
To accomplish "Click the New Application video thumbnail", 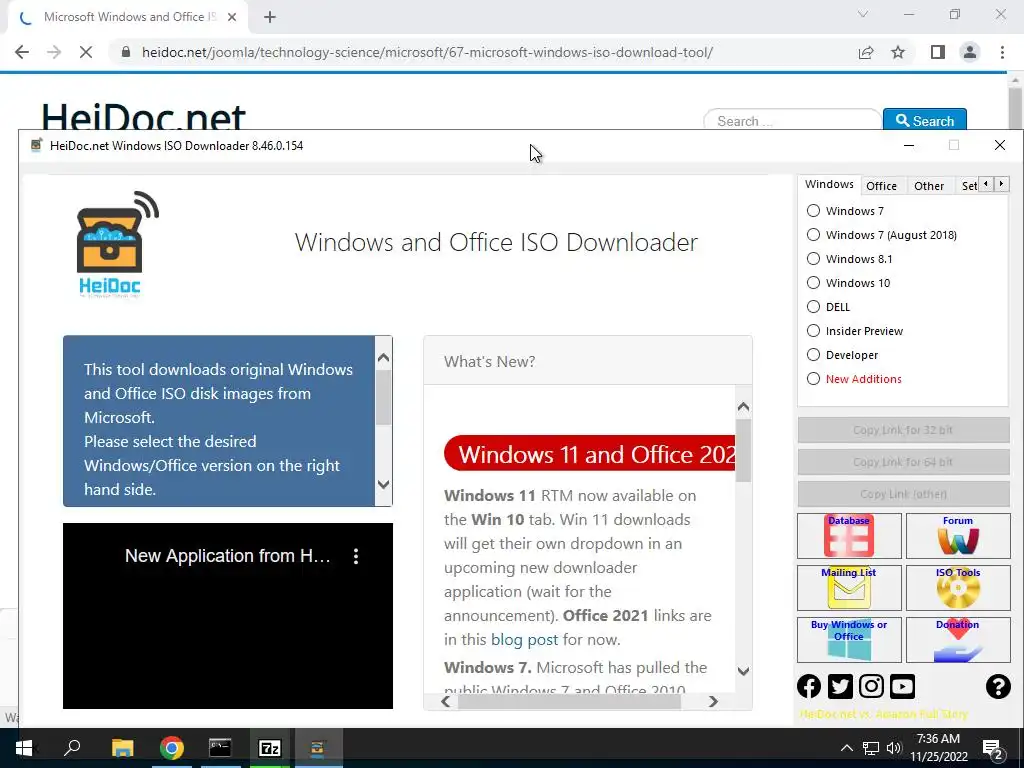I will click(x=228, y=616).
